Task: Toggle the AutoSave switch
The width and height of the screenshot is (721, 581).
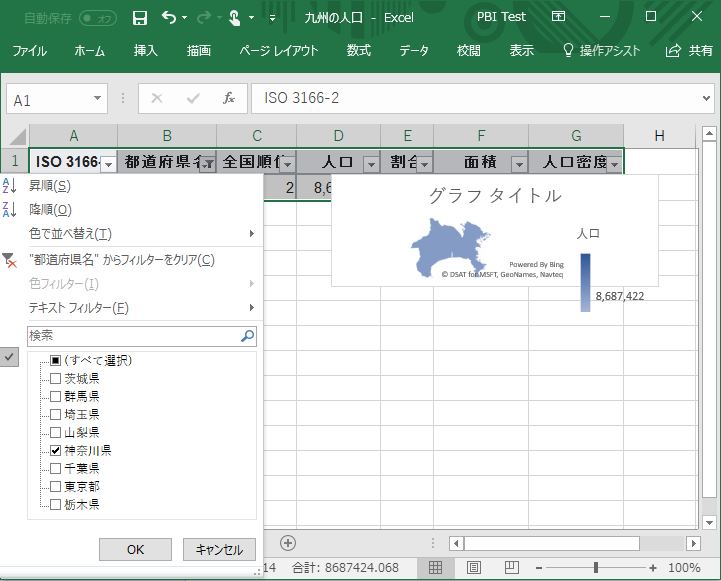Action: pos(97,17)
